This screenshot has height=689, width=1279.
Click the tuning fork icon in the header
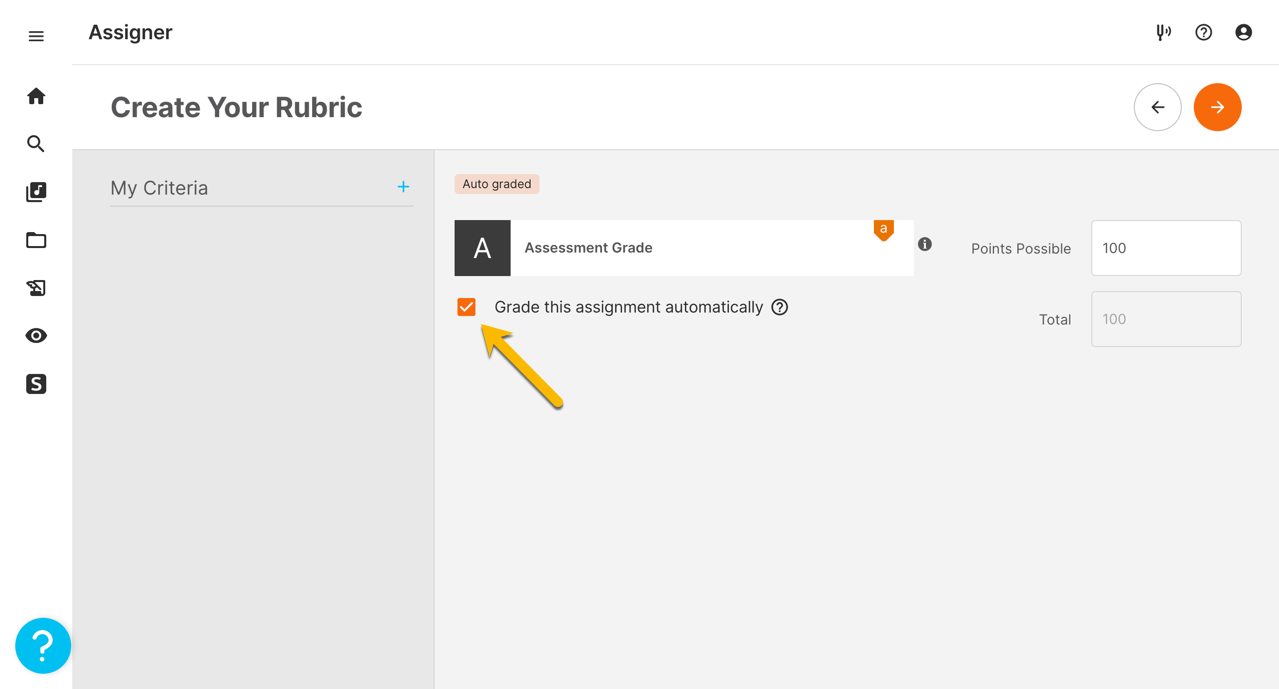point(1163,33)
